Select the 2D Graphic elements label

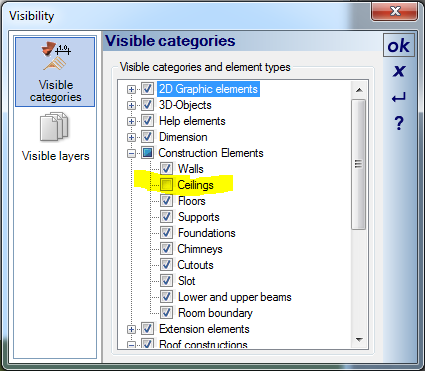[208, 89]
